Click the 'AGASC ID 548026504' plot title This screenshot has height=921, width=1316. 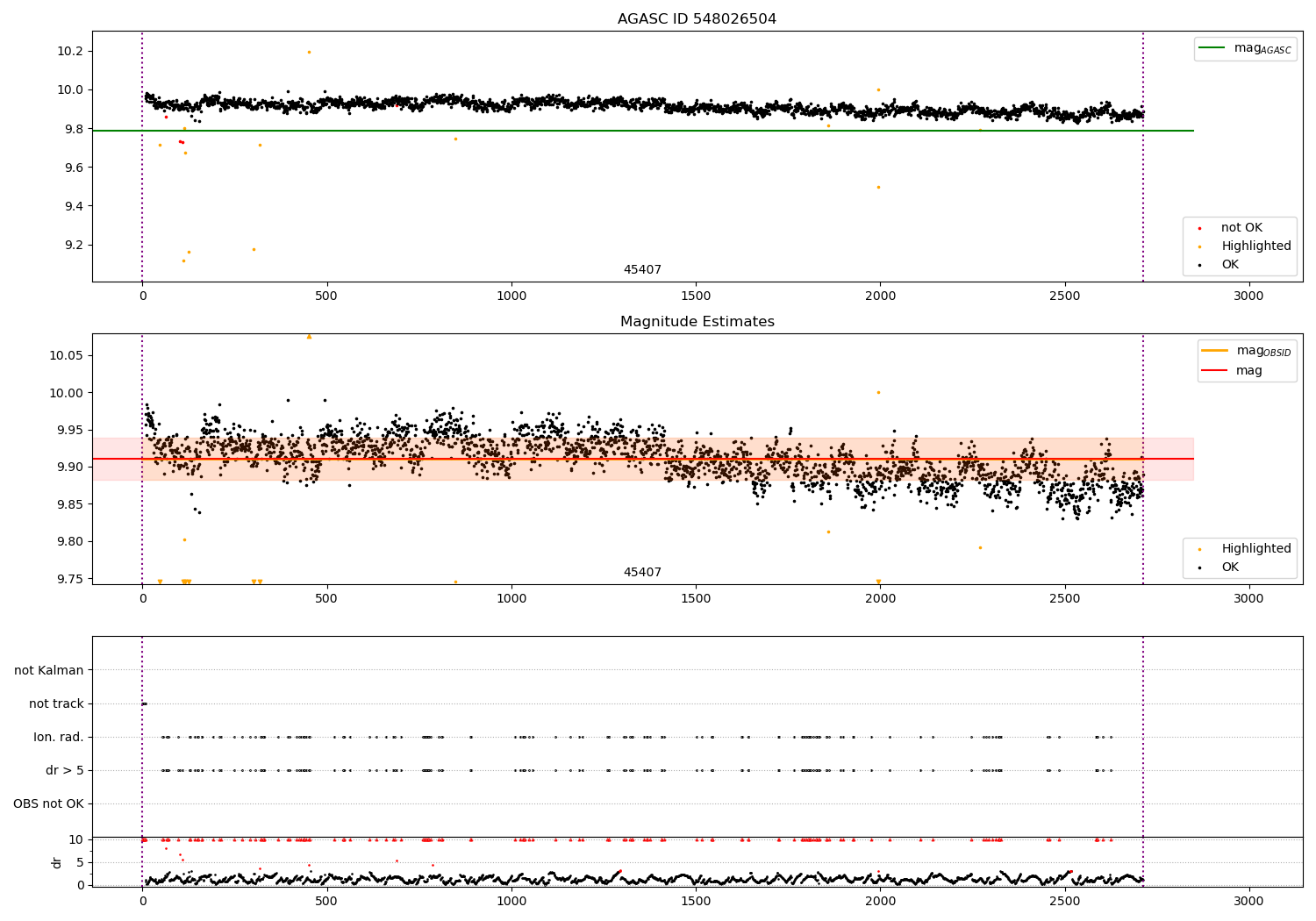(x=697, y=18)
